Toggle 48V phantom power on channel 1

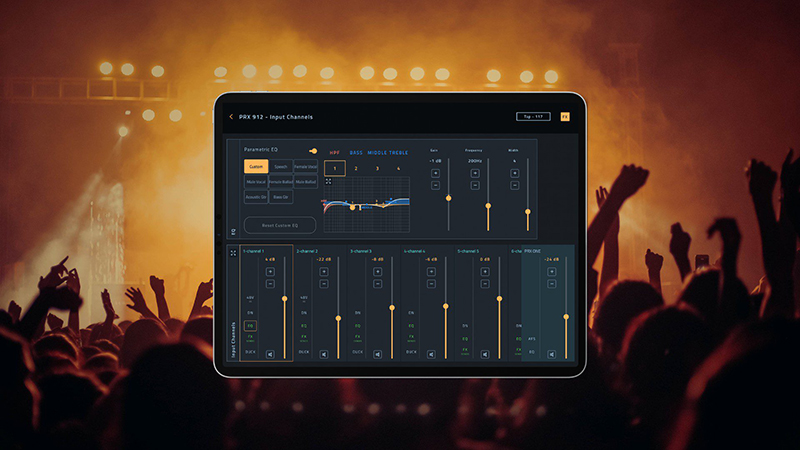click(250, 298)
